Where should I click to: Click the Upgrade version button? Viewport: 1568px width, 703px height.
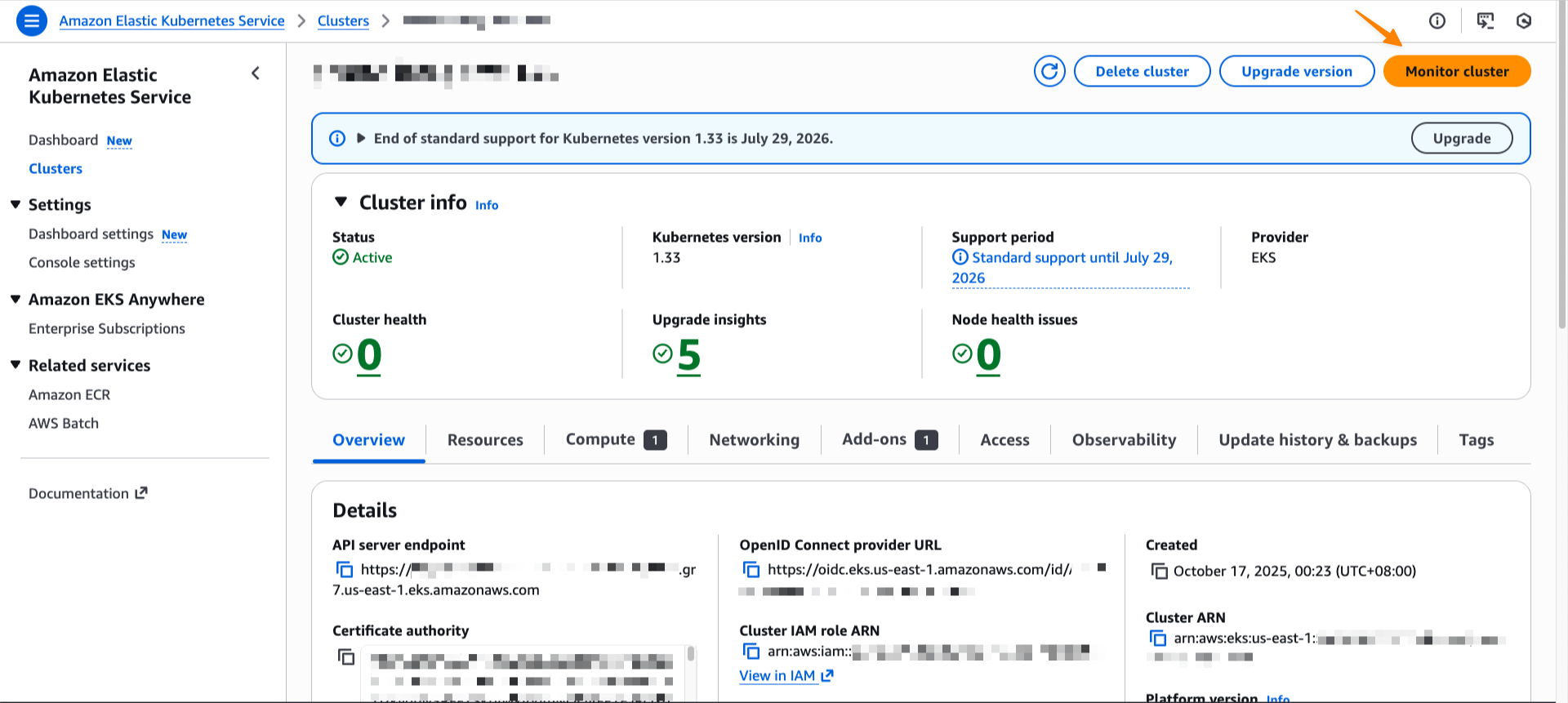(x=1296, y=72)
